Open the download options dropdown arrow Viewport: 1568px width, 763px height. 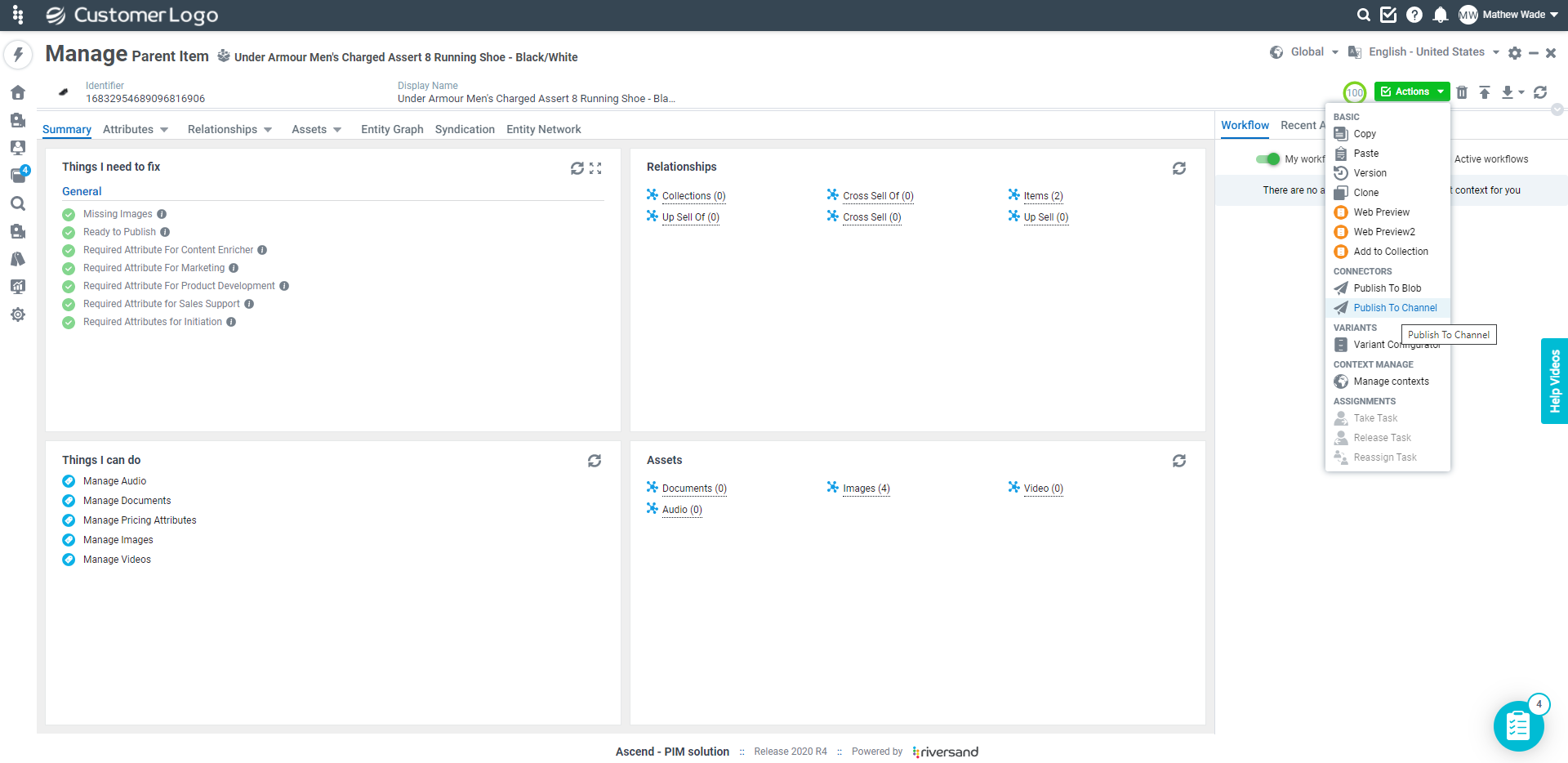click(x=1521, y=92)
